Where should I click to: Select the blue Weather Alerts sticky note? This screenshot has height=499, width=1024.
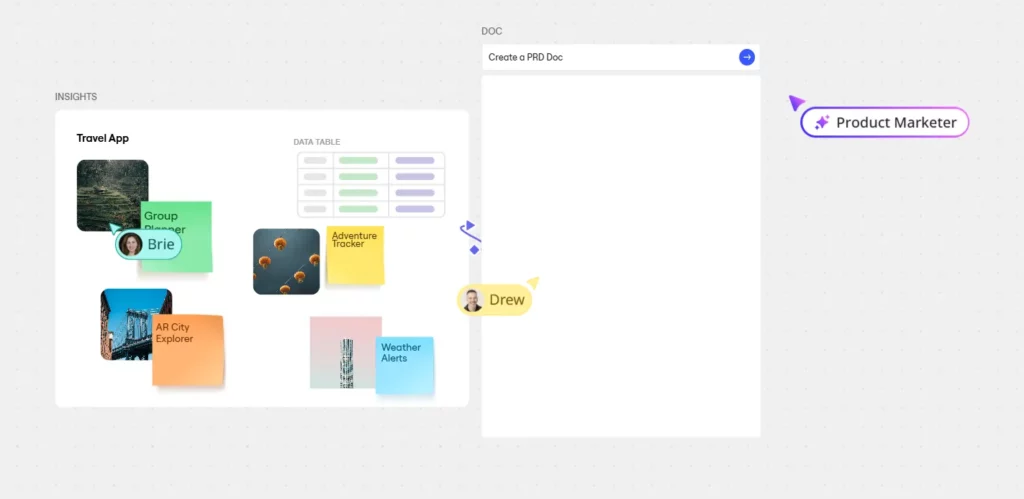[x=405, y=365]
